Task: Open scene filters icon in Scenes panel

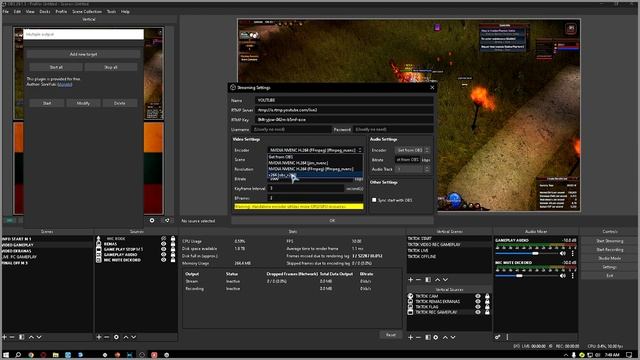Action: pos(22,337)
